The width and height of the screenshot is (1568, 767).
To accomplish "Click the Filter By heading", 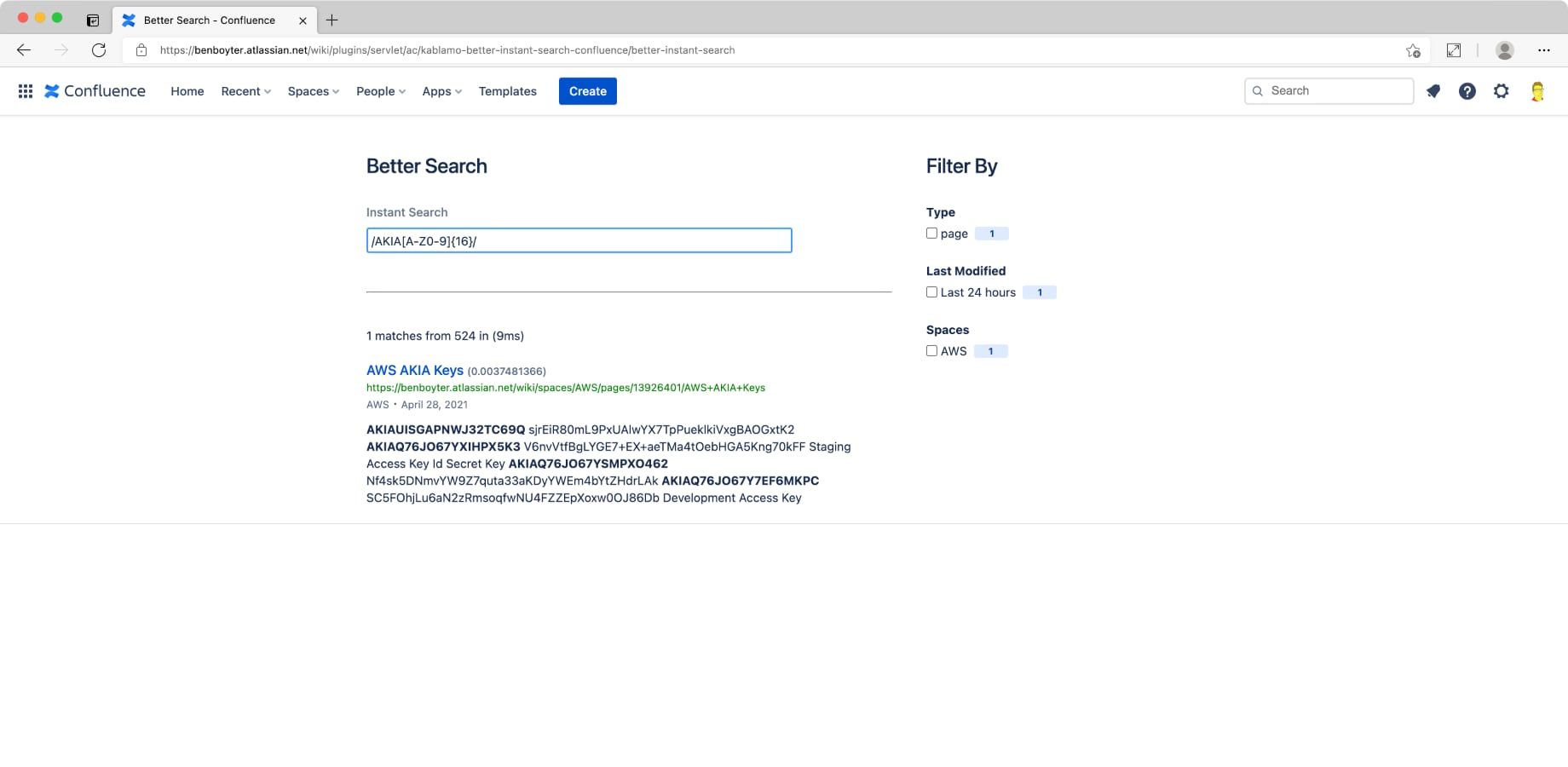I will [962, 166].
